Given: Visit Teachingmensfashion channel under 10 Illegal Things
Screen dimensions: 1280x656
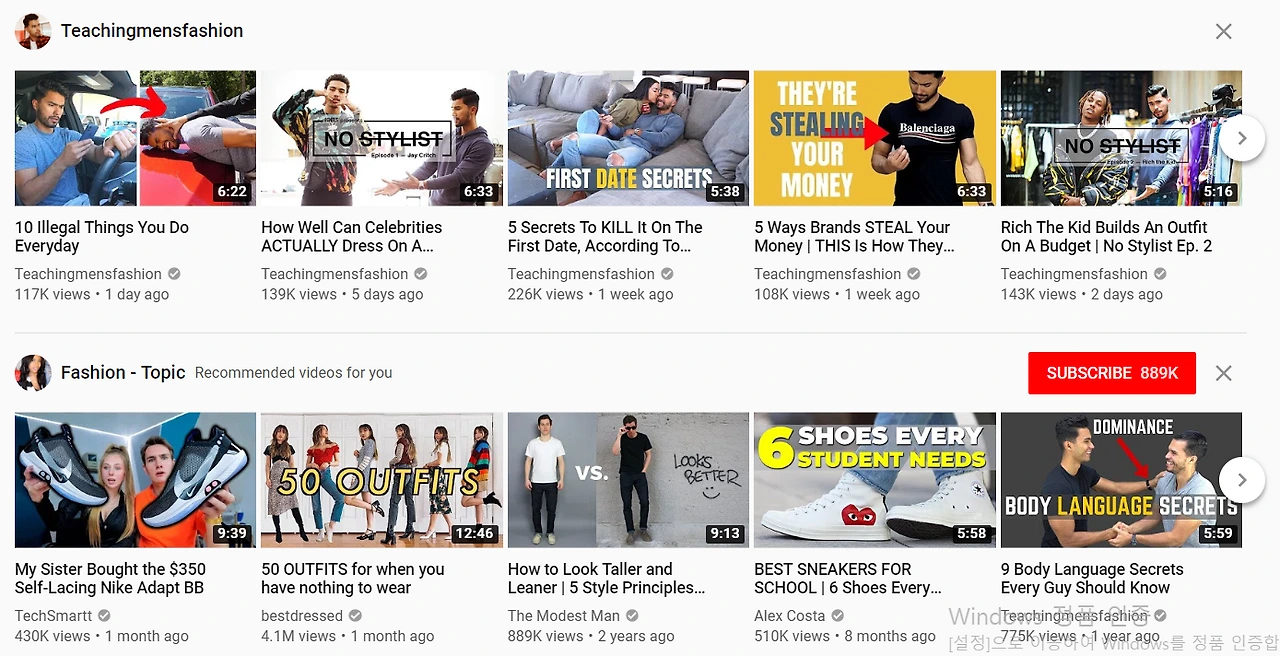Looking at the screenshot, I should point(88,274).
